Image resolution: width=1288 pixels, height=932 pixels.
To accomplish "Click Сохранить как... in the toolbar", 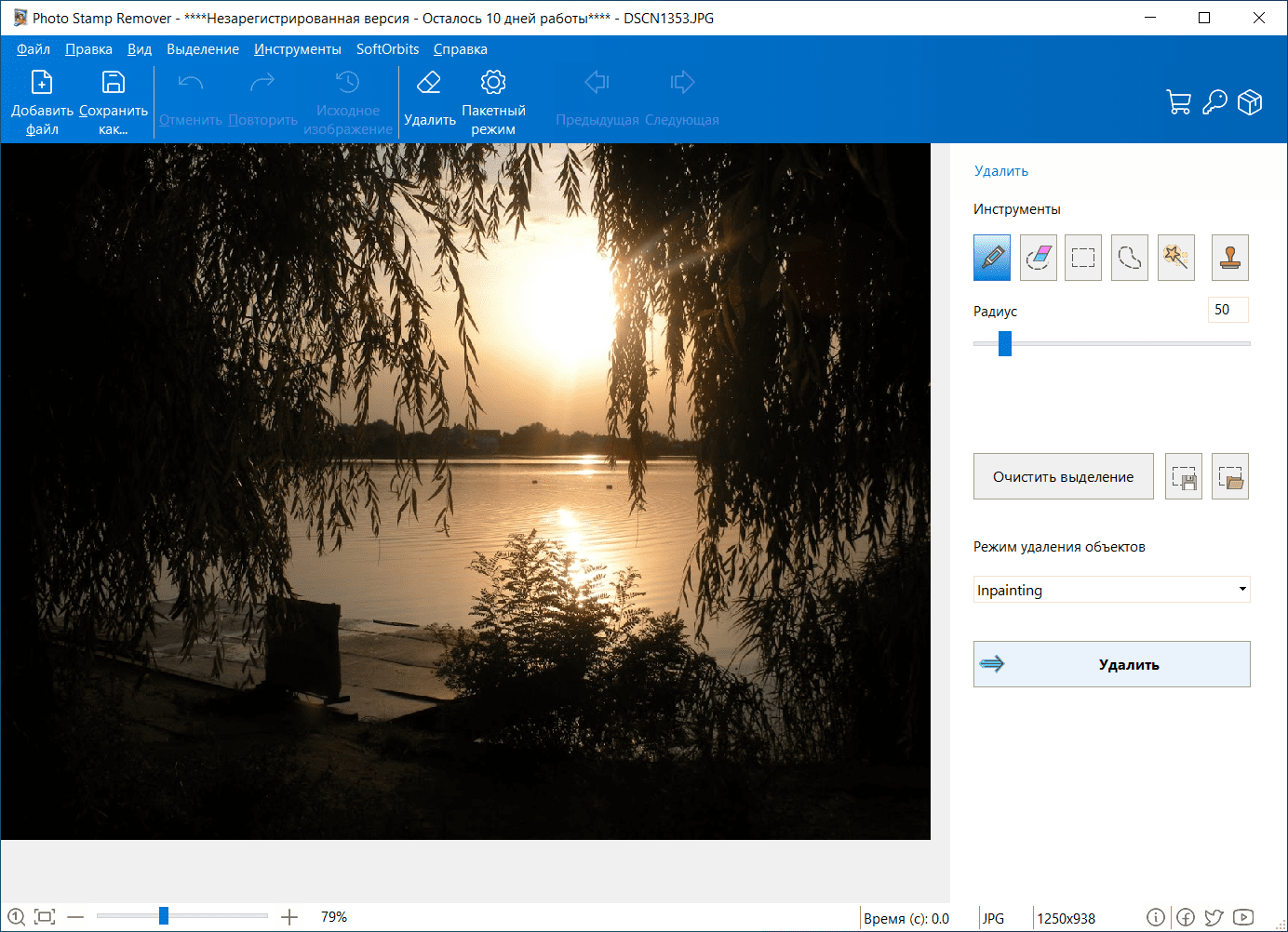I will [114, 102].
